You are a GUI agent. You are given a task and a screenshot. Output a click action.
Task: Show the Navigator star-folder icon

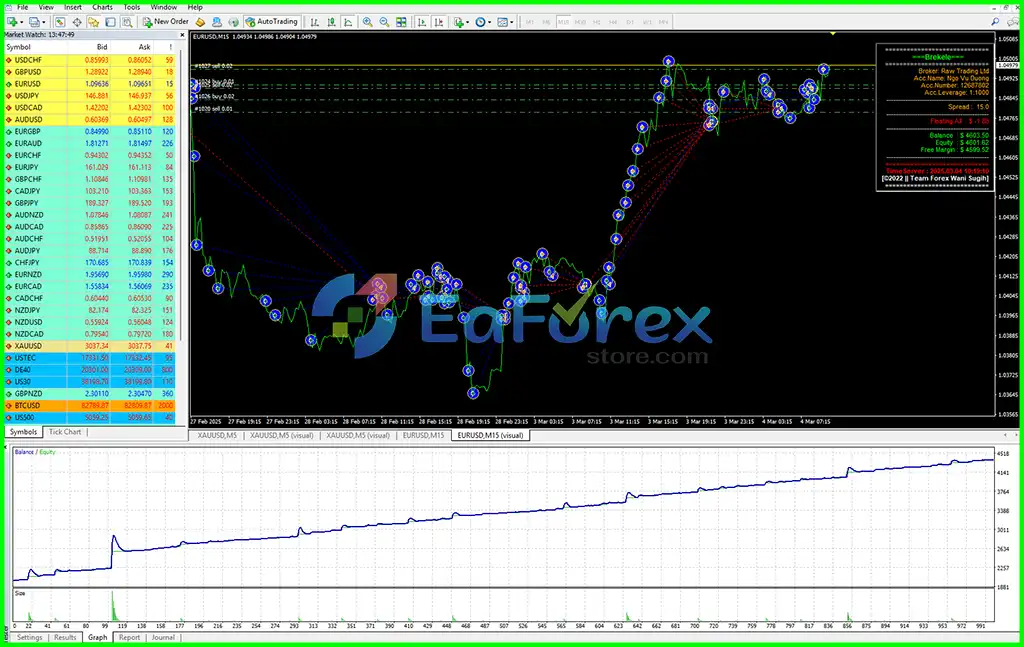tap(93, 22)
